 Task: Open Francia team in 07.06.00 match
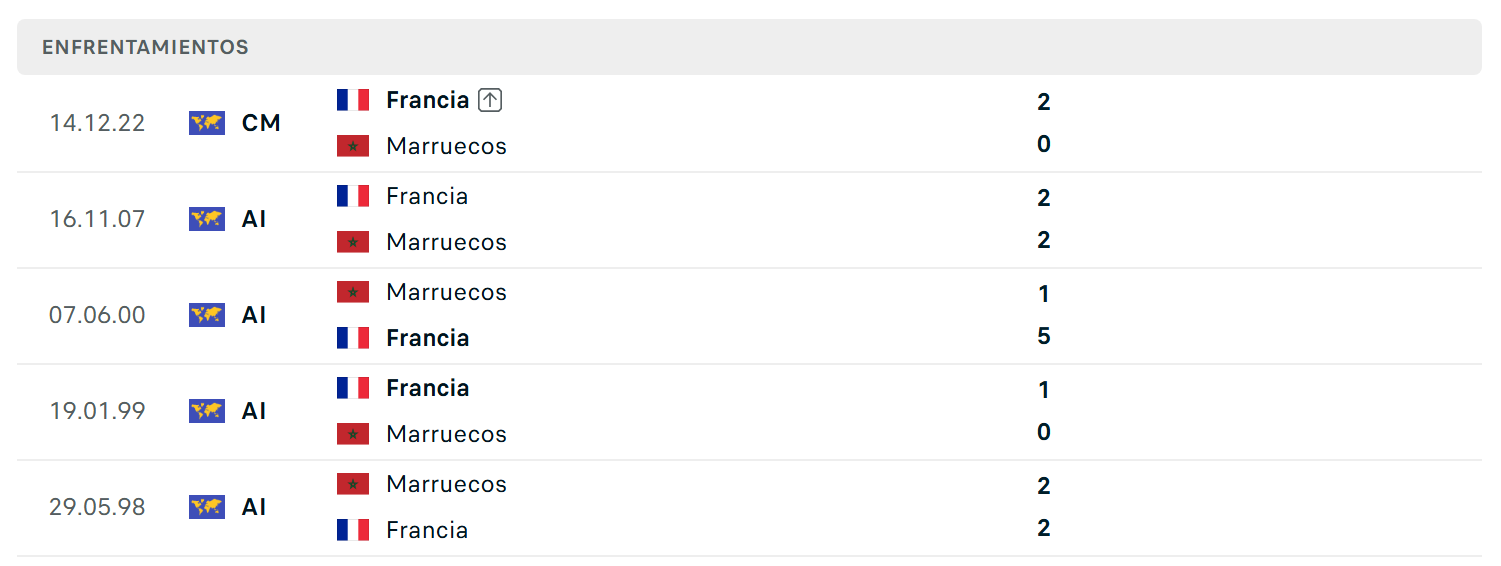click(x=428, y=338)
